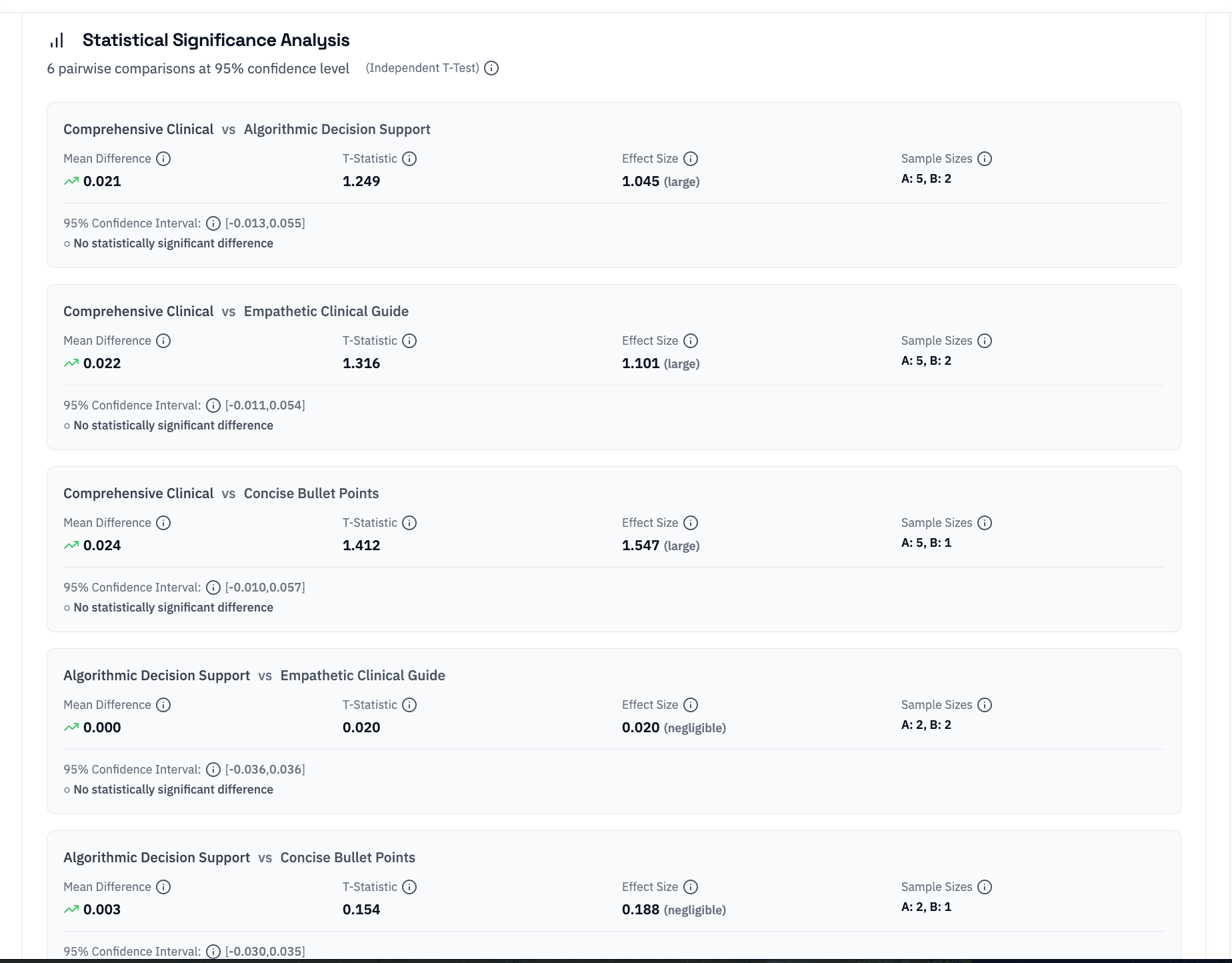Click T-Statistic info icon in Algorithmic vs Concise card
Screen dimensions: 1232x963
pyautogui.click(x=409, y=887)
